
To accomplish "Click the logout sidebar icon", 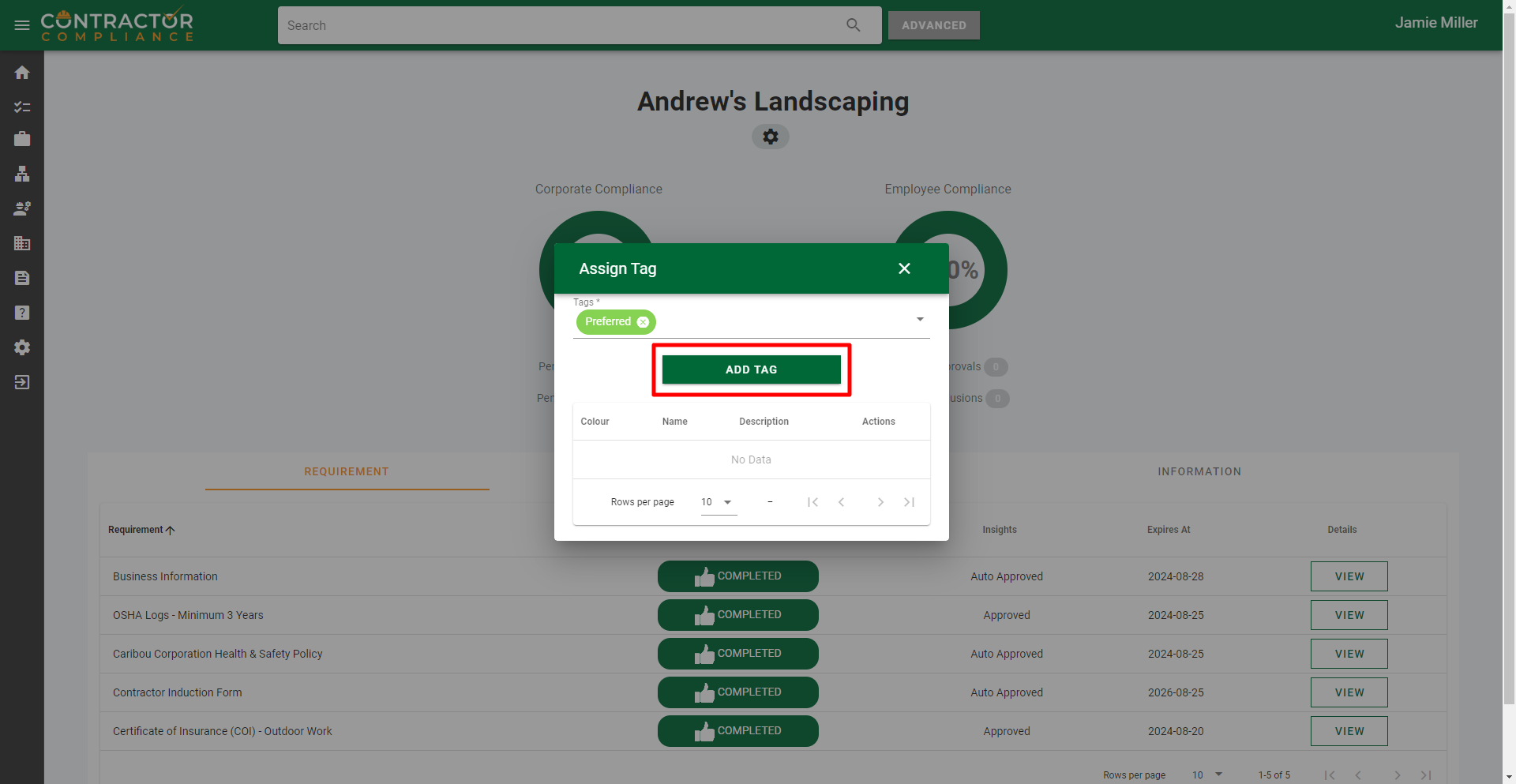I will pyautogui.click(x=22, y=382).
